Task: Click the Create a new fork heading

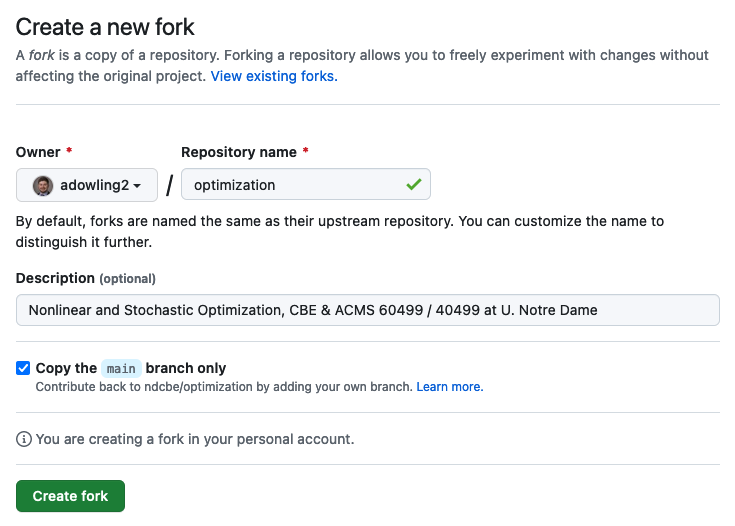Action: [x=105, y=27]
